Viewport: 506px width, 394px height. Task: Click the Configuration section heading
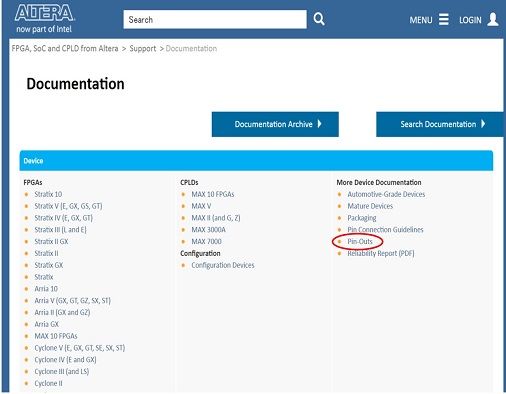200,253
